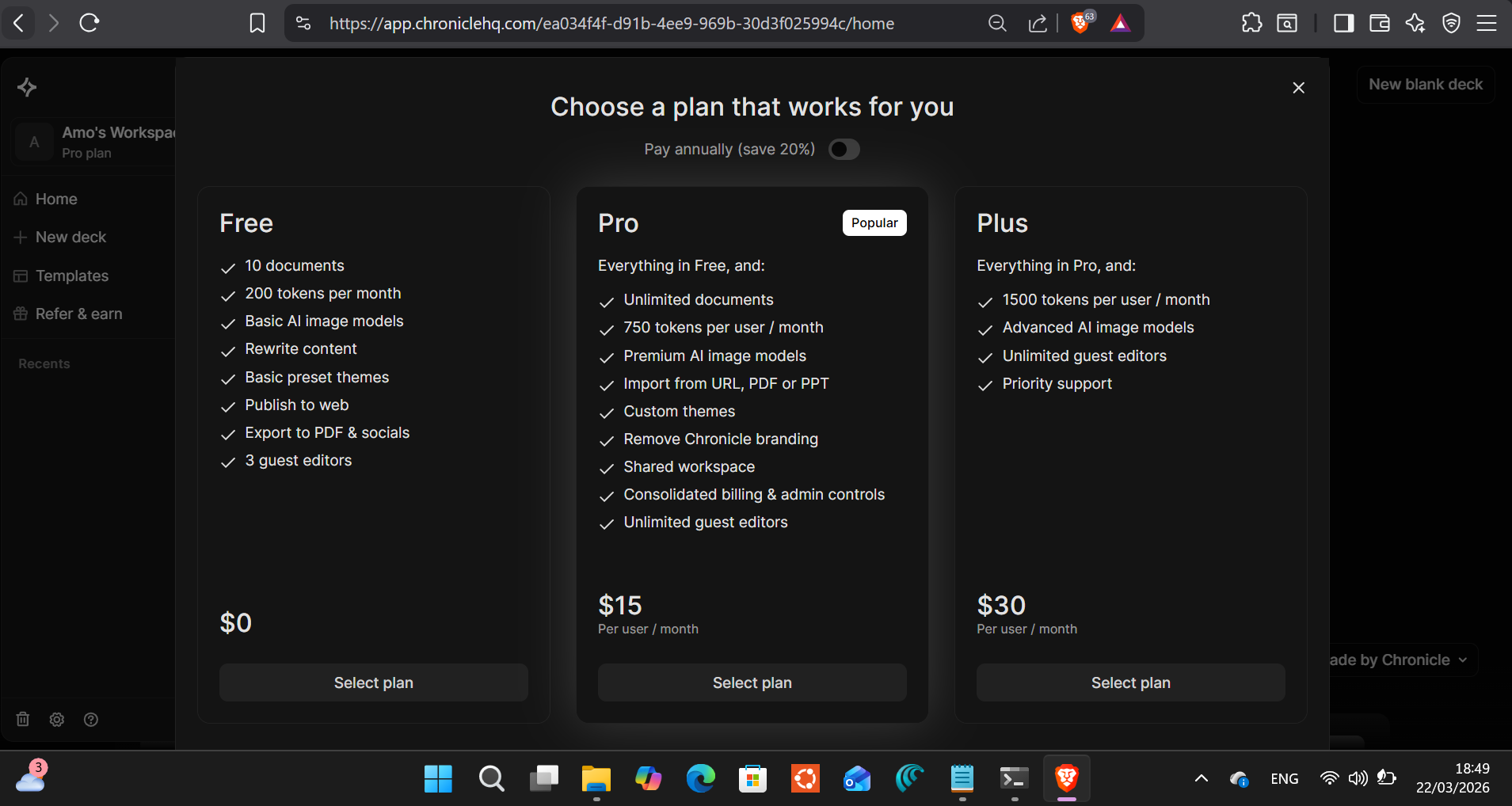Screen dimensions: 1512x806
Task: Click 'Custom themes' in Pro plan
Action: 679,411
